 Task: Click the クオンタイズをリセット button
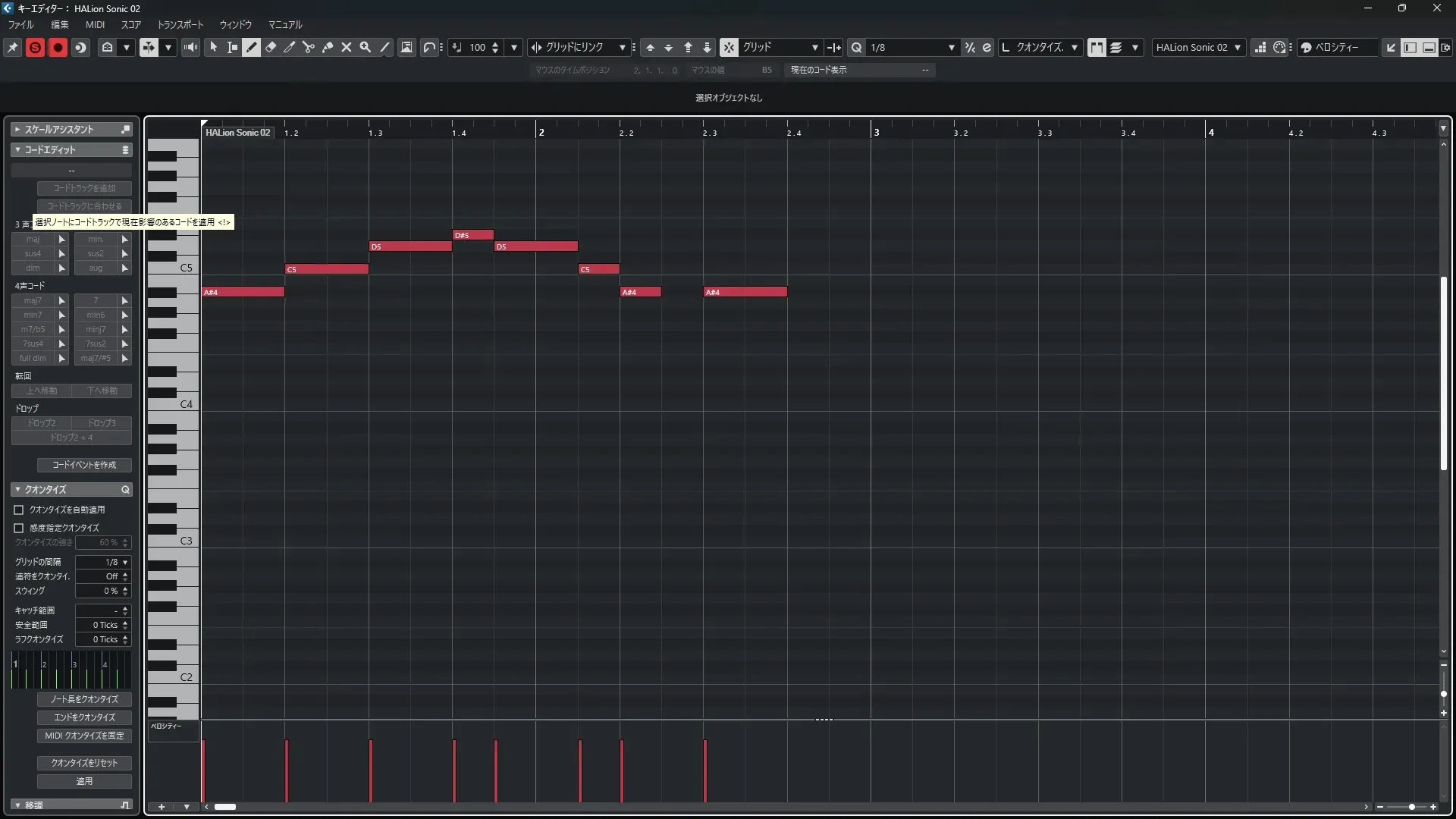pos(84,763)
